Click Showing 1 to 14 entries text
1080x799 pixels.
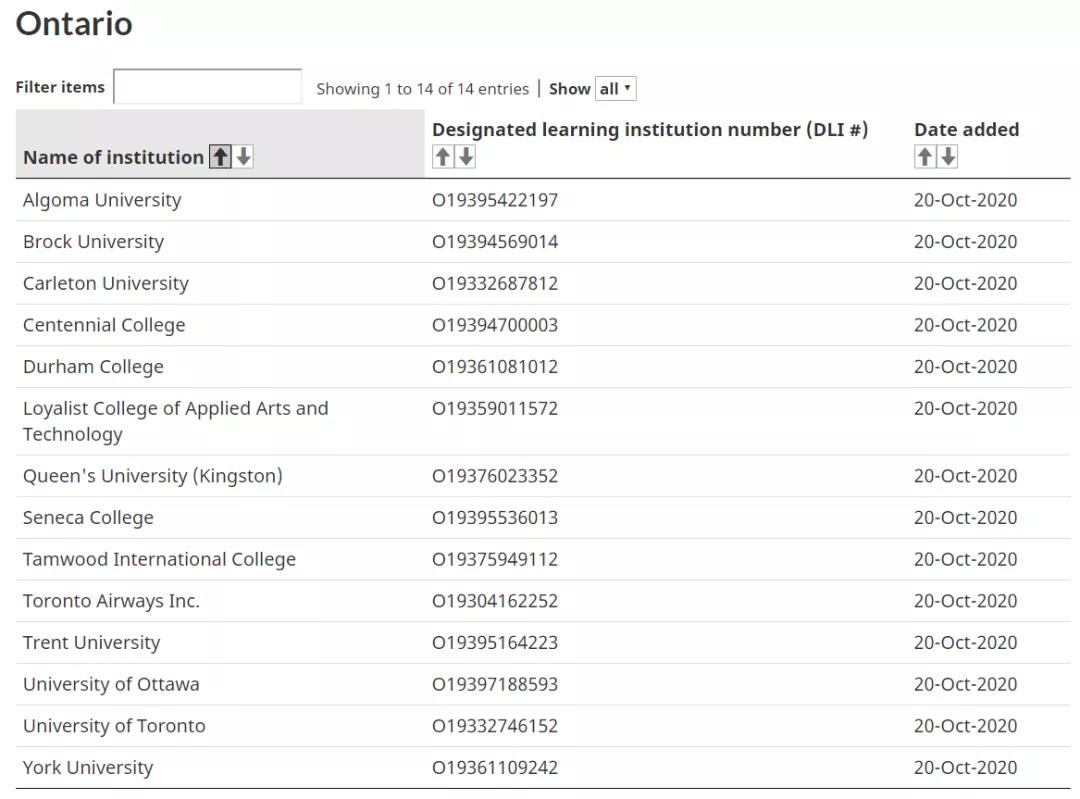click(x=422, y=89)
